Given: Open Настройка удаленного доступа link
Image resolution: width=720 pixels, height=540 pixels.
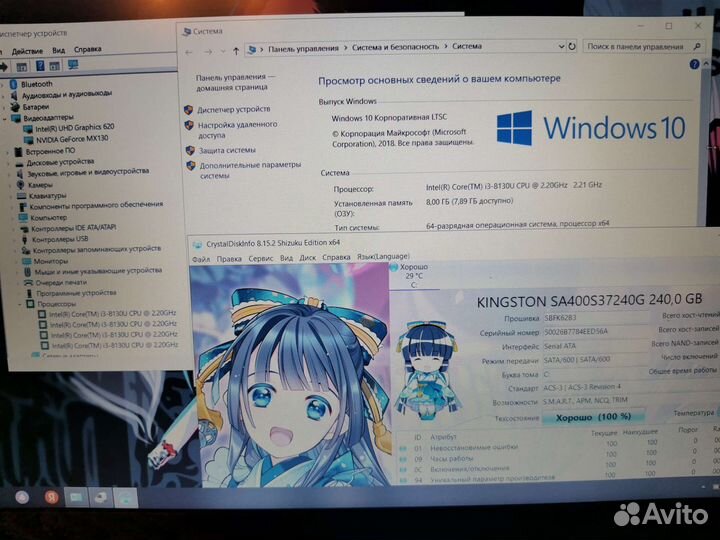Looking at the screenshot, I should (237, 130).
